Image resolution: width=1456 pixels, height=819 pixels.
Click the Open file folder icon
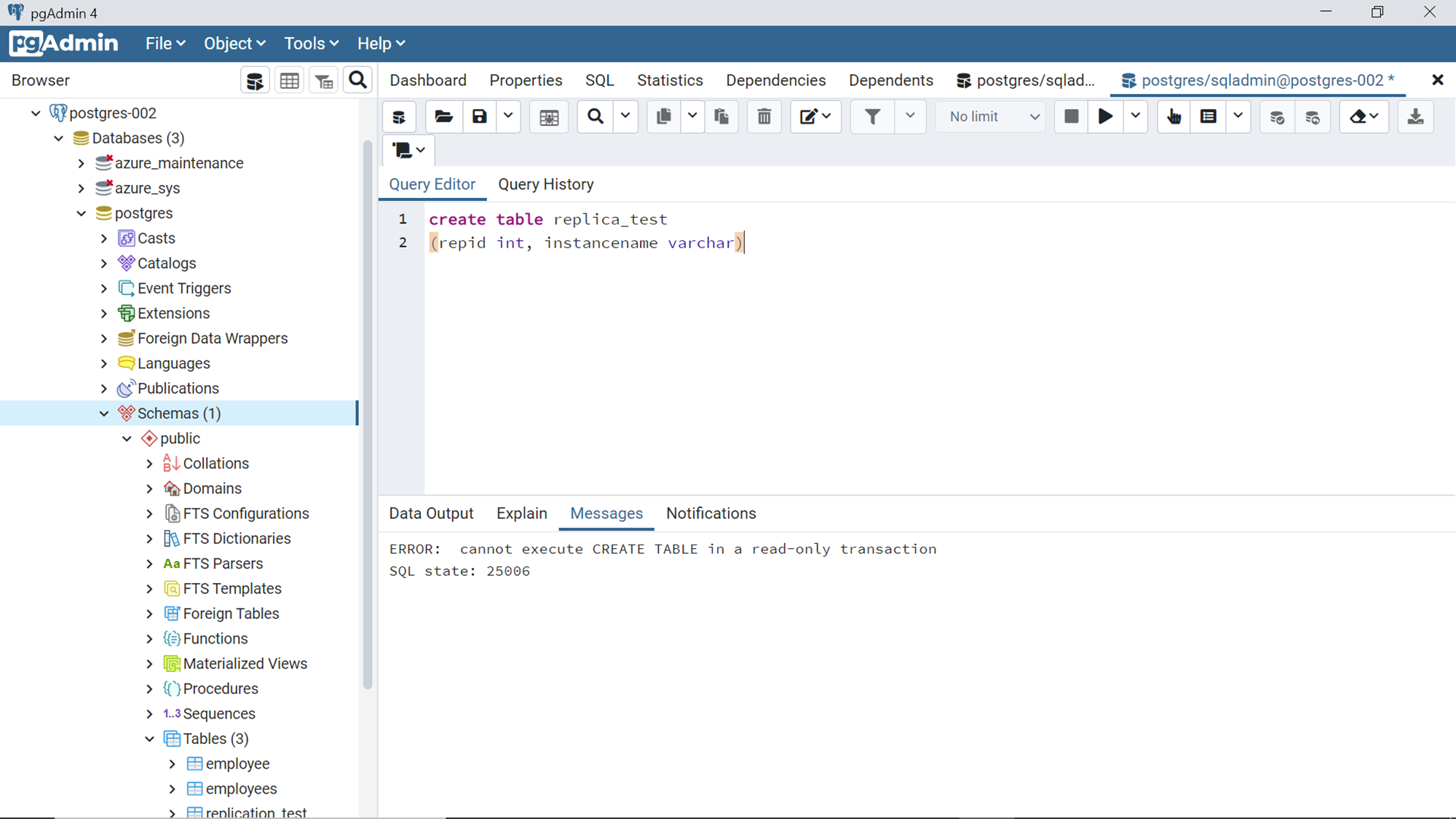pyautogui.click(x=443, y=116)
